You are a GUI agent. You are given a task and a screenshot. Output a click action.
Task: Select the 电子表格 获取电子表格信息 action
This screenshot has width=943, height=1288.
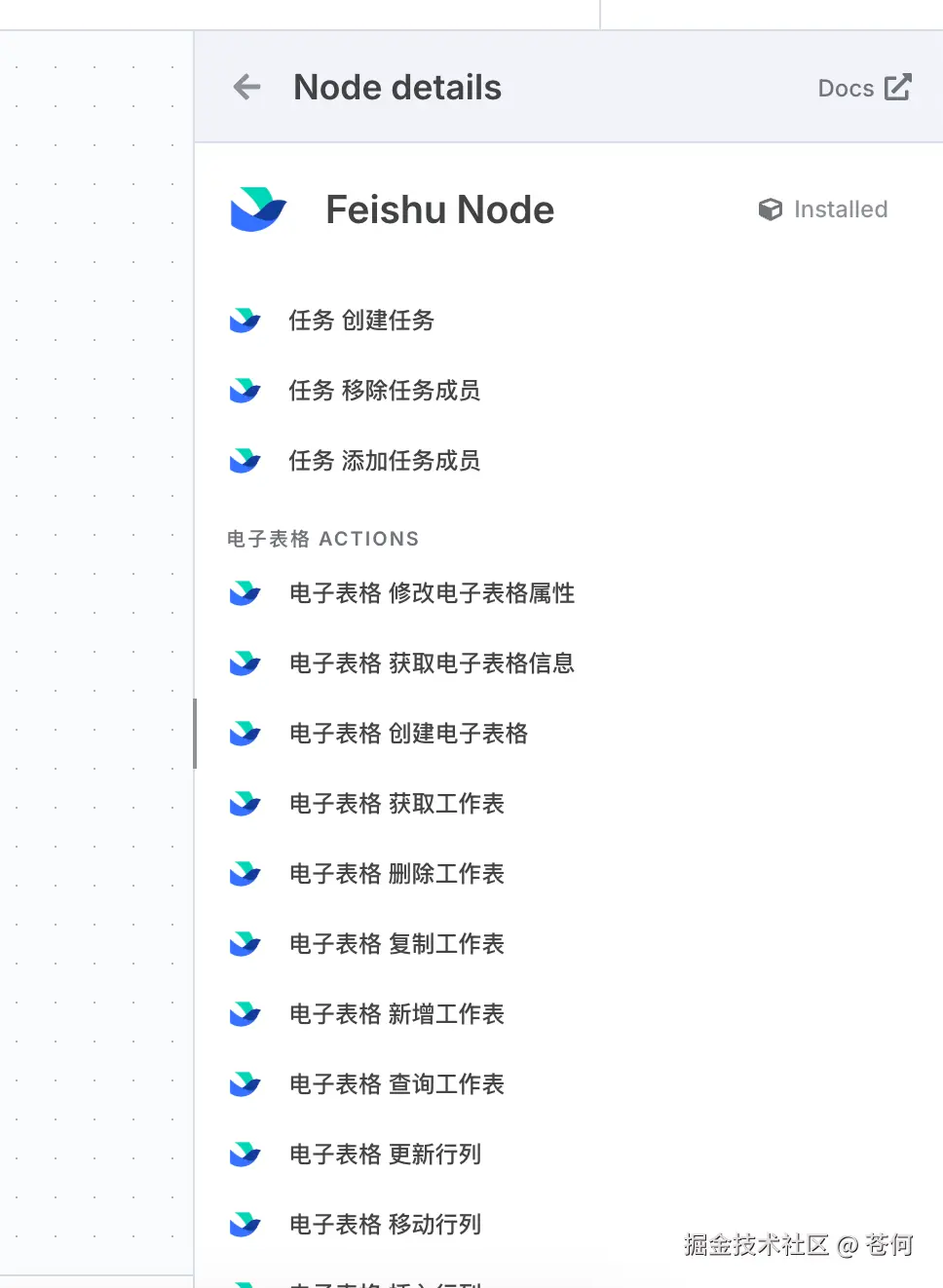[433, 663]
